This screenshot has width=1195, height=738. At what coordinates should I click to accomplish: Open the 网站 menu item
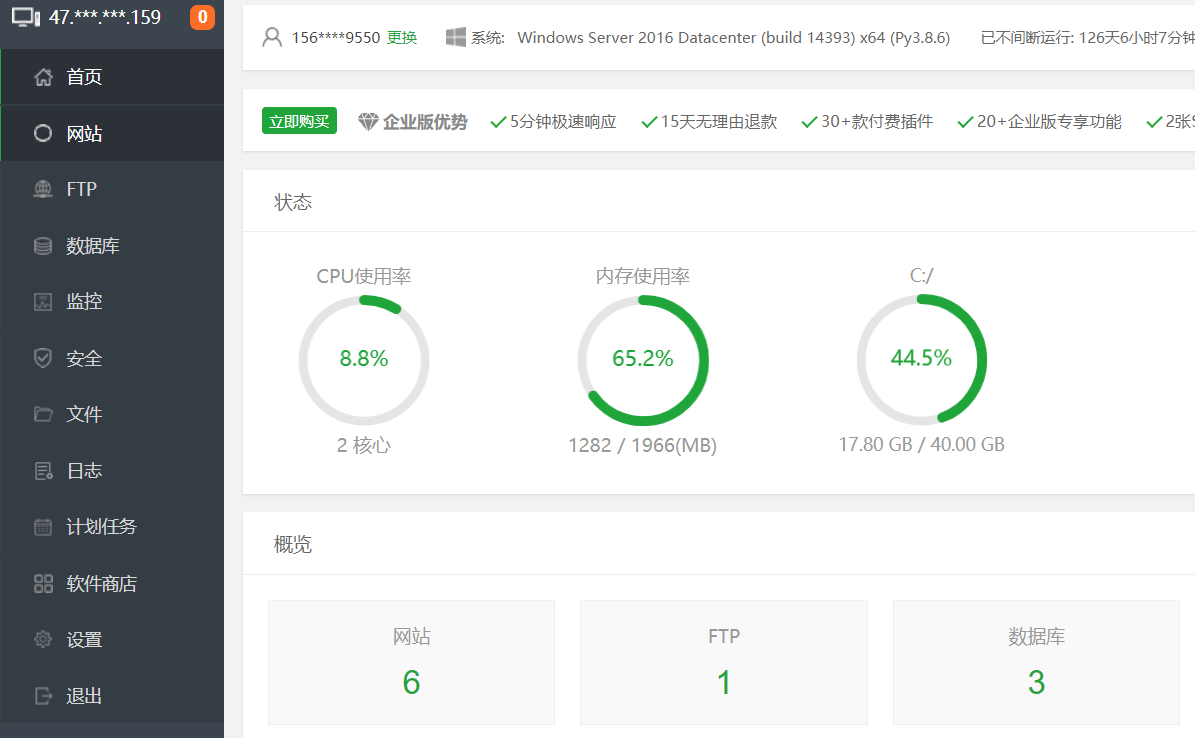tap(85, 134)
